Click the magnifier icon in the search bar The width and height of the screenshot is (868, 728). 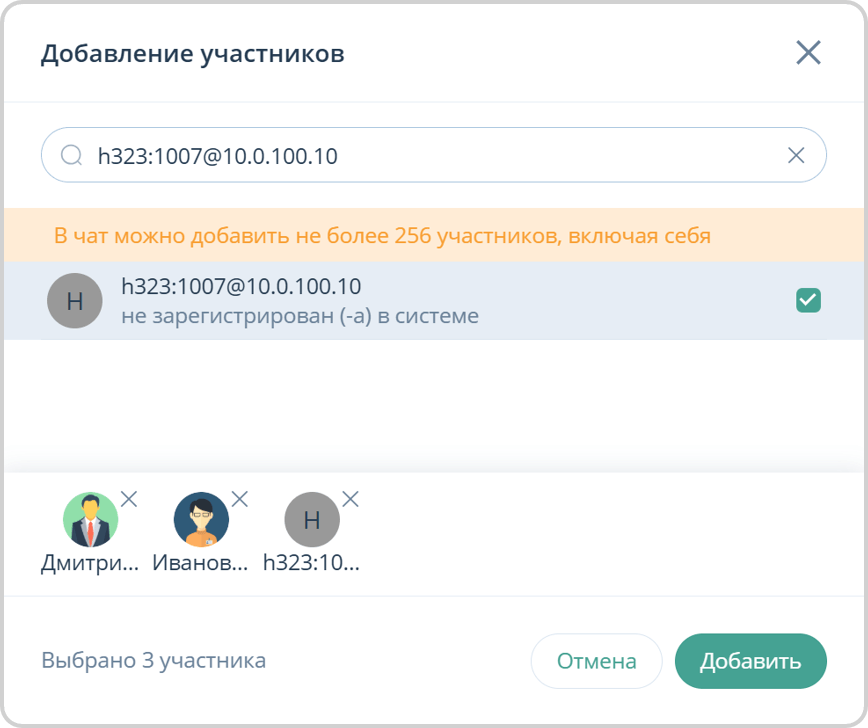(x=69, y=155)
